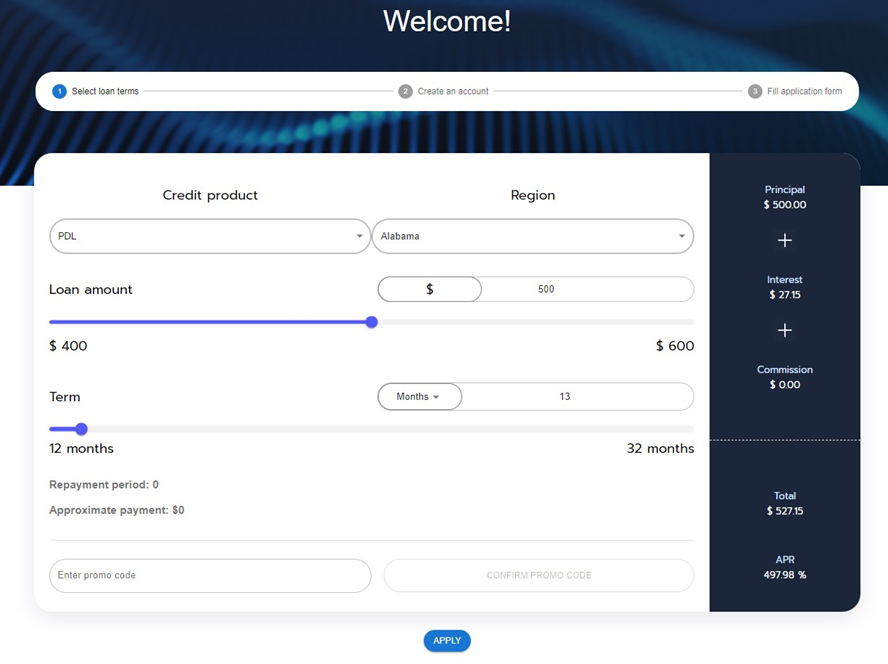Click step 1 circle icon
This screenshot has width=888, height=664.
59,91
